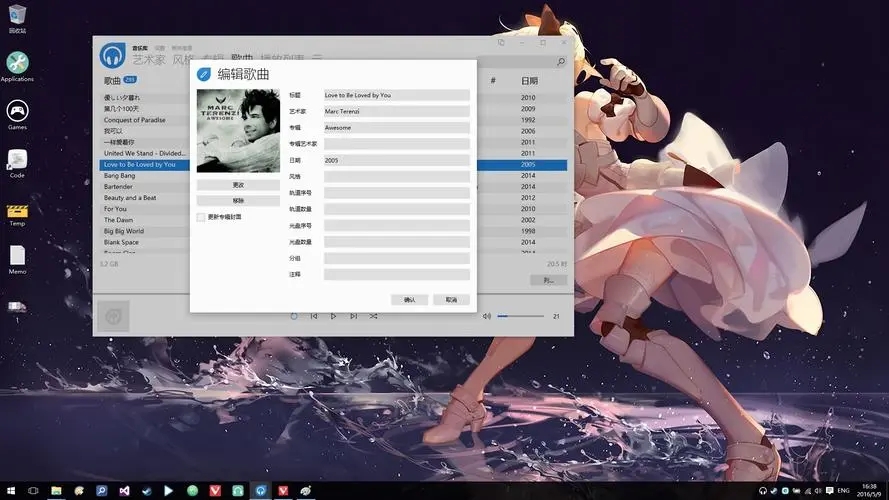Click the 标题 field with song title
Image resolution: width=889 pixels, height=500 pixels.
[396, 95]
